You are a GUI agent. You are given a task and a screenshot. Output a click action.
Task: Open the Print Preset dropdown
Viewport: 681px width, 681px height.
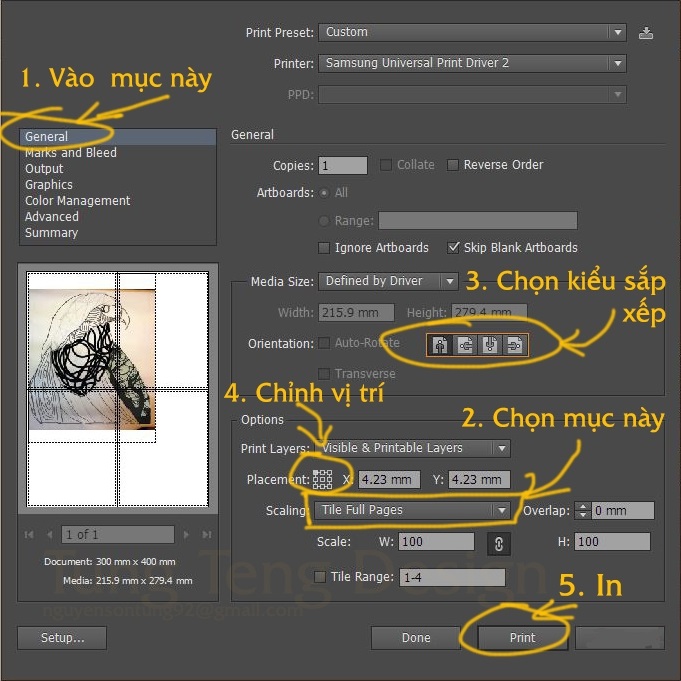coord(472,33)
